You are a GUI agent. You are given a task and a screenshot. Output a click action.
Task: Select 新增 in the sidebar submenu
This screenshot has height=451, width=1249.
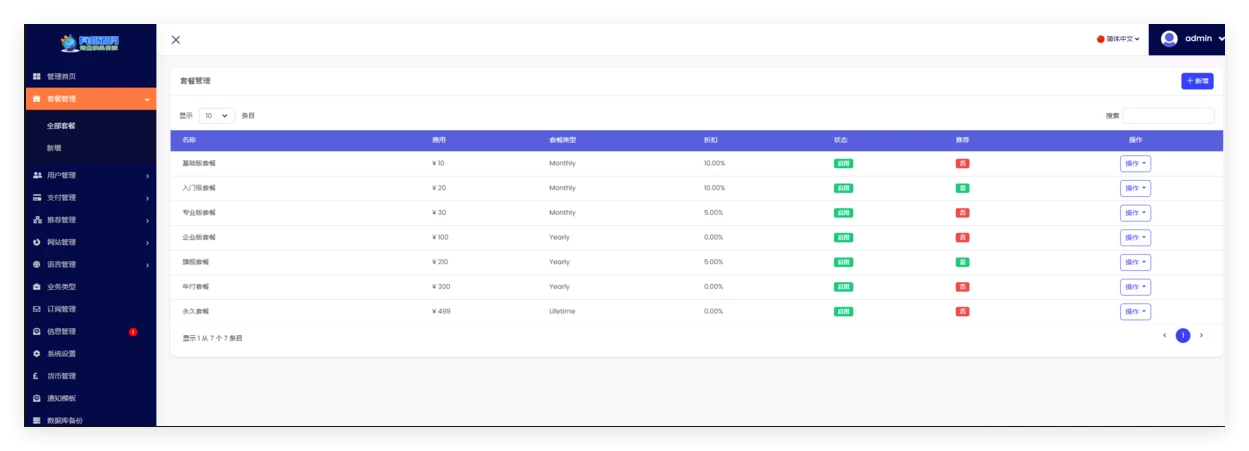click(54, 148)
